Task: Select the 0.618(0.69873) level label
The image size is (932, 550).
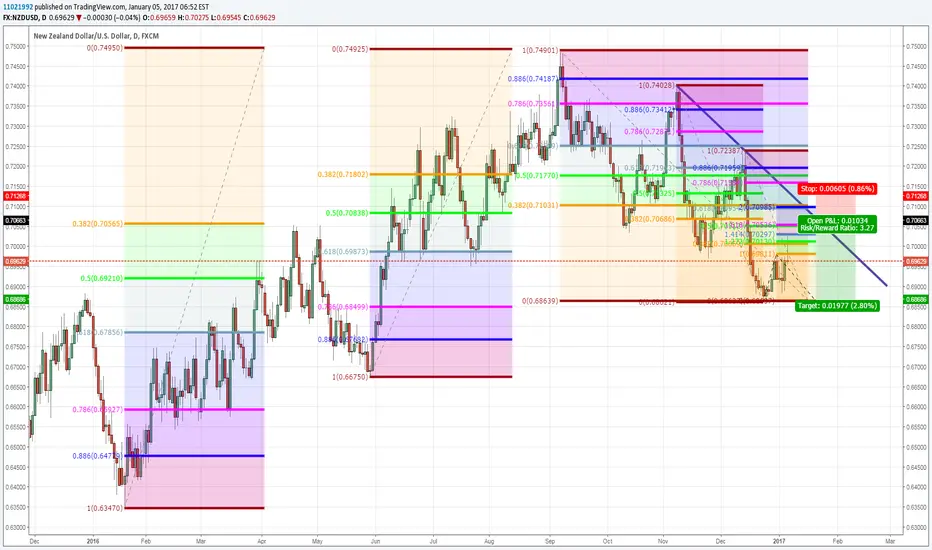Action: click(x=343, y=252)
